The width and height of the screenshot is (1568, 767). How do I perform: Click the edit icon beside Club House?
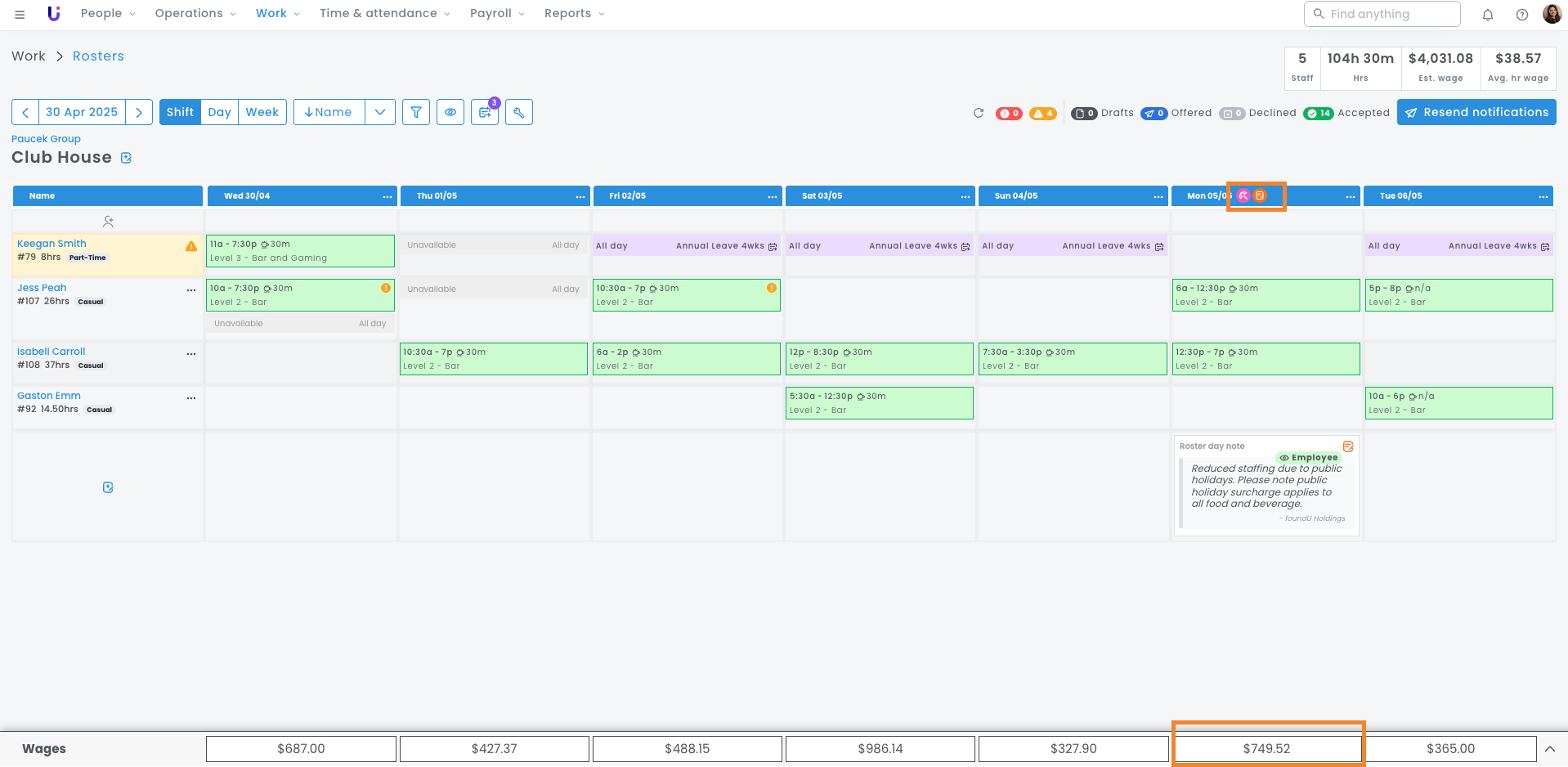[127, 158]
